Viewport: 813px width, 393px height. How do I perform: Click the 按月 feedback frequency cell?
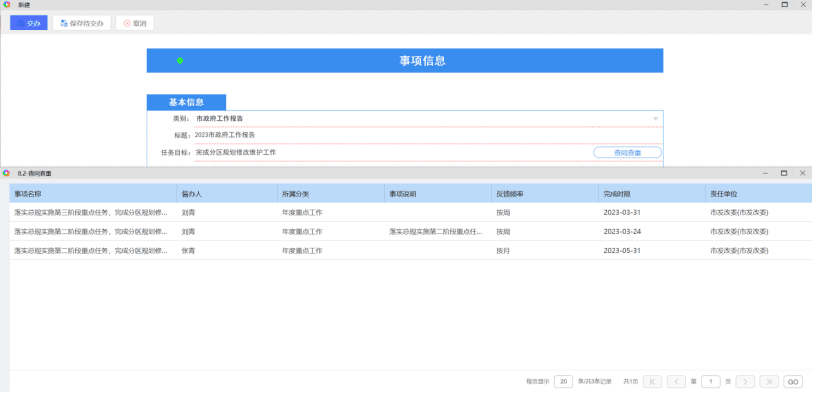tap(503, 250)
